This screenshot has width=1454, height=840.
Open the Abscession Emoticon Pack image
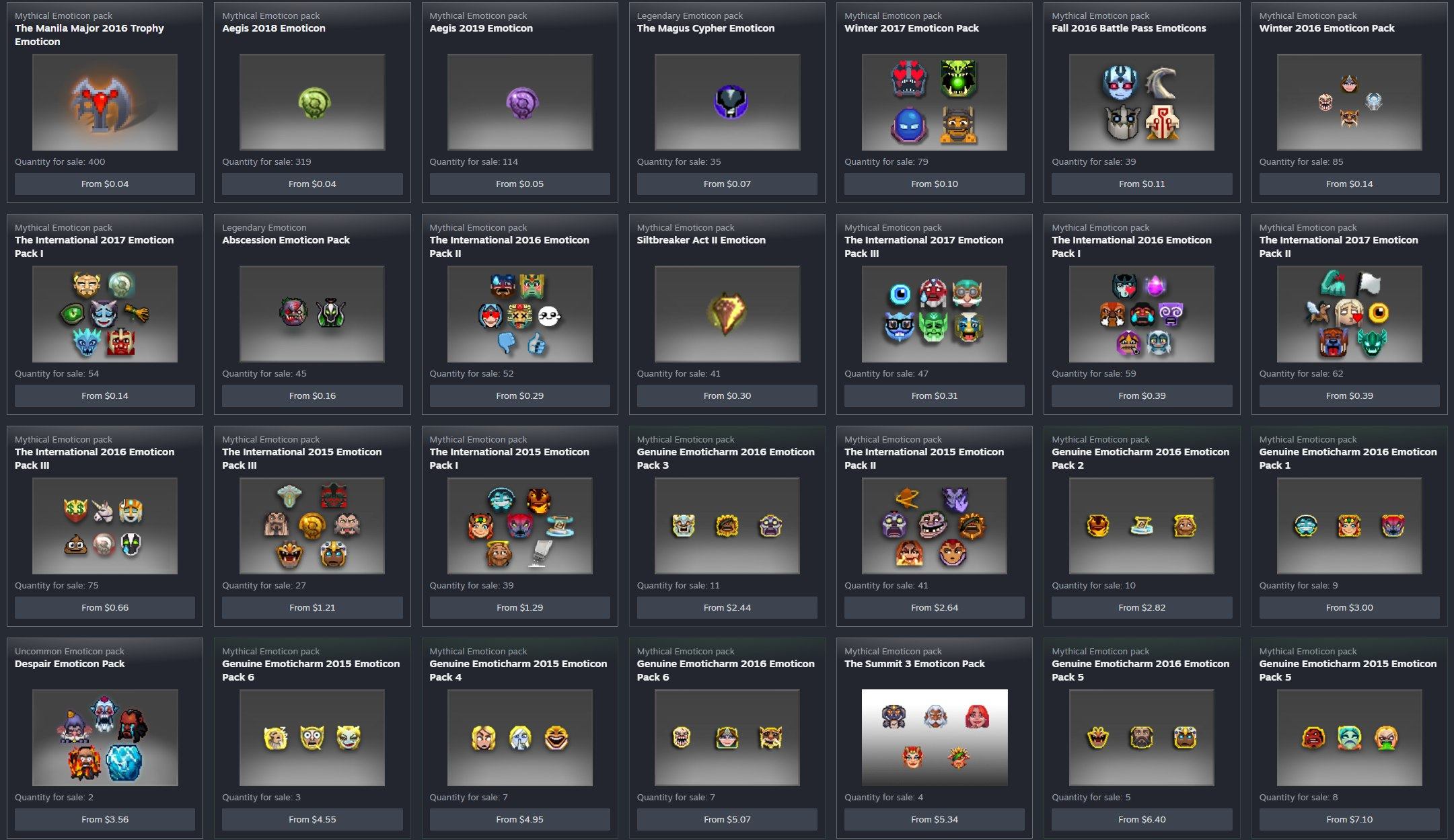tap(312, 314)
